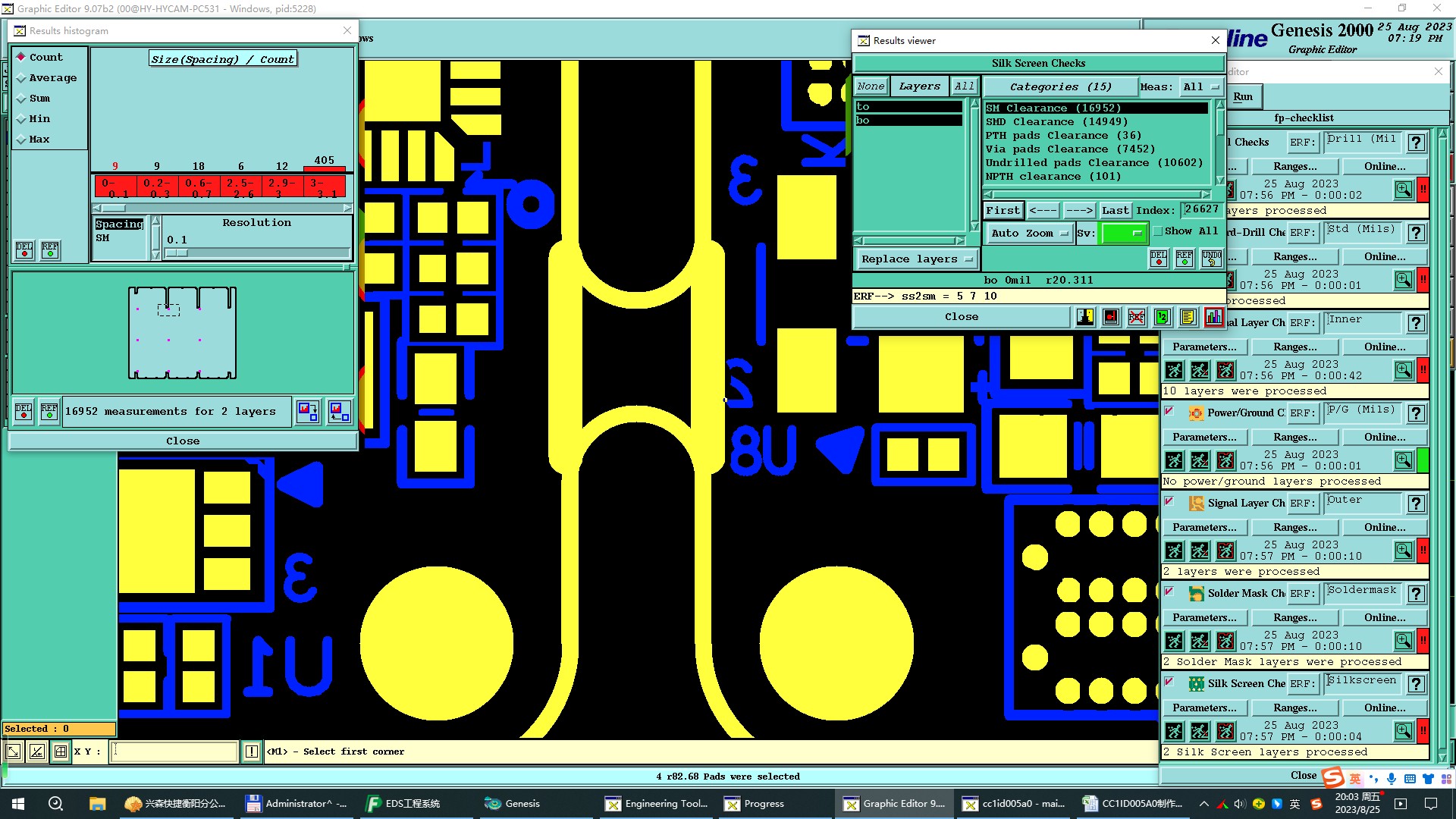This screenshot has width=1456, height=819.
Task: Click help question mark beside Soldermask ERF
Action: click(1415, 594)
